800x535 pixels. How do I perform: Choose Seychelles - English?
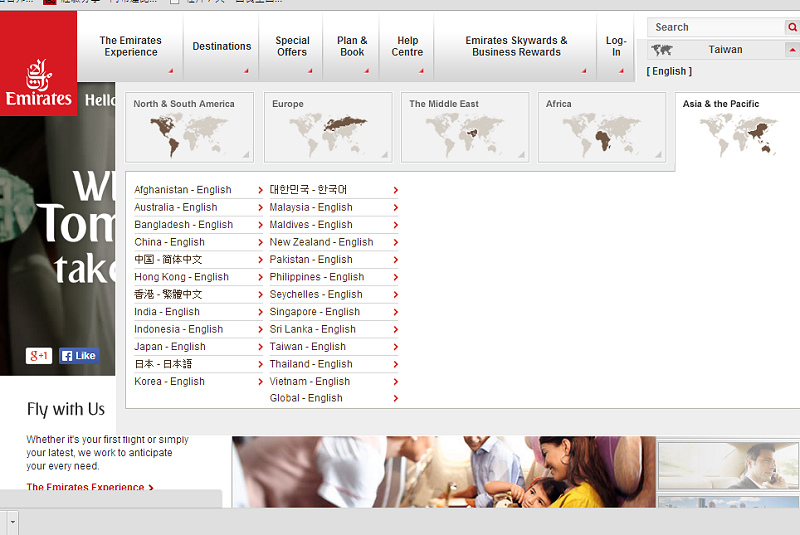click(316, 294)
